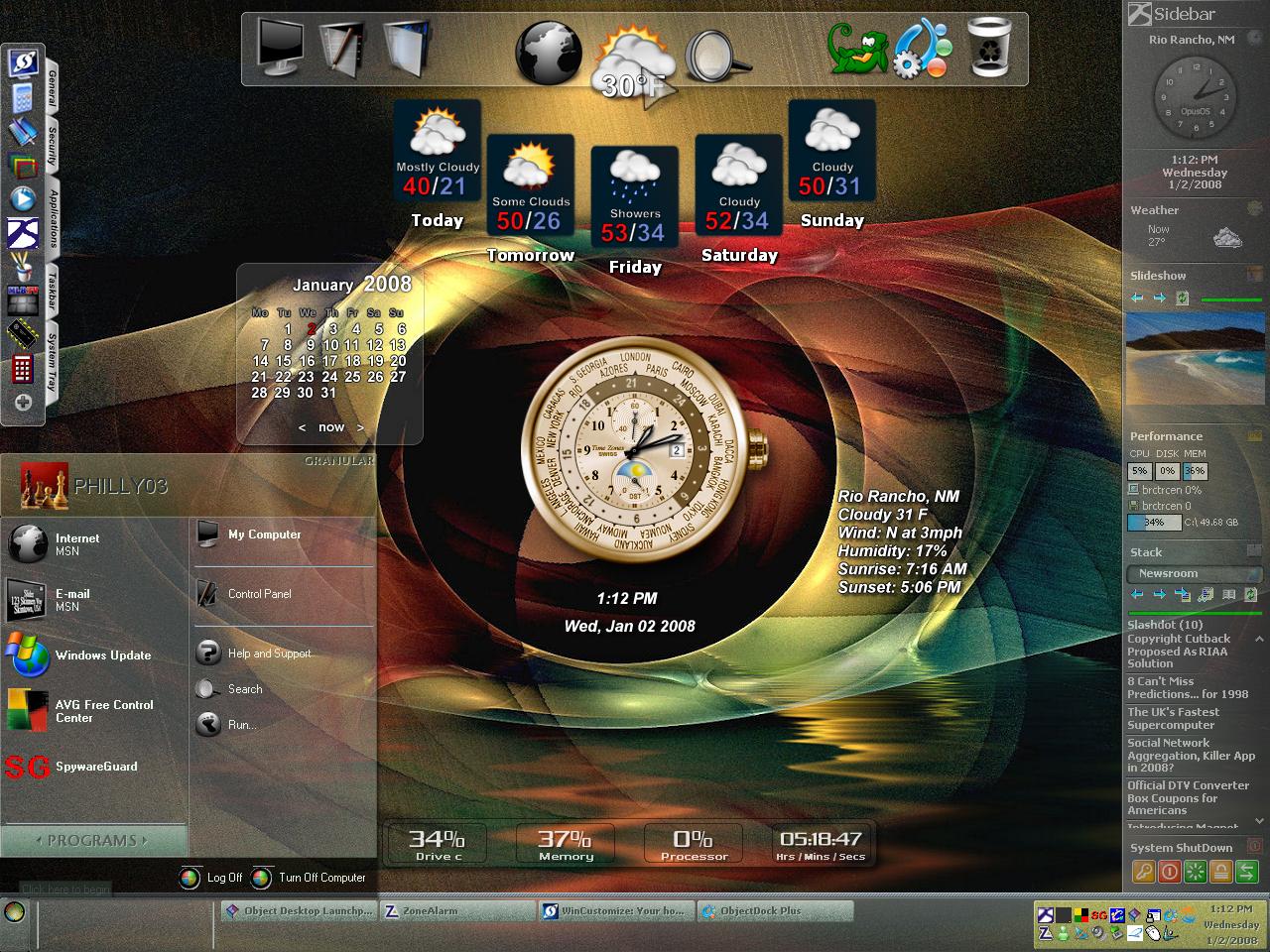
Task: Click the red power-off icon in System ShutDown
Action: point(1170,871)
